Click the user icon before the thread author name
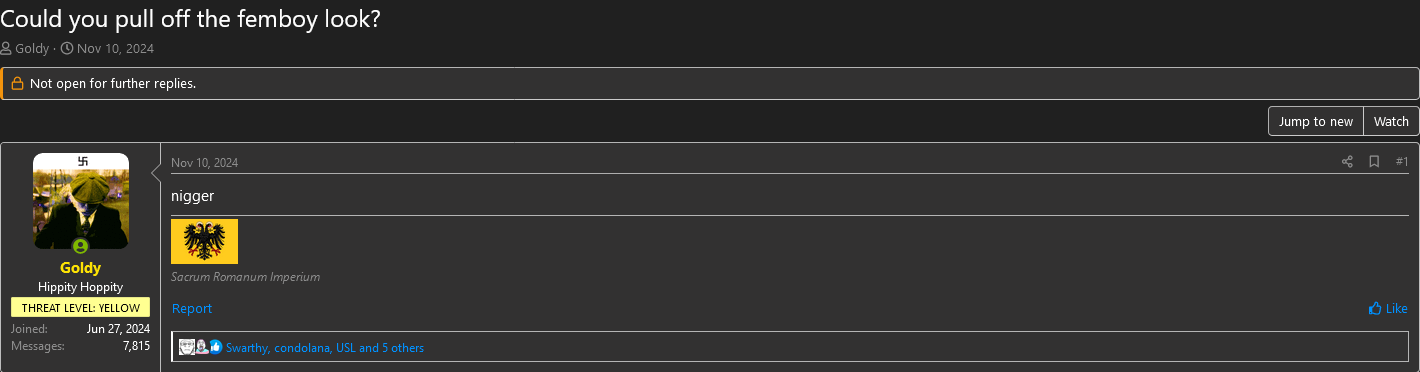Image resolution: width=1420 pixels, height=372 pixels. pyautogui.click(x=6, y=49)
